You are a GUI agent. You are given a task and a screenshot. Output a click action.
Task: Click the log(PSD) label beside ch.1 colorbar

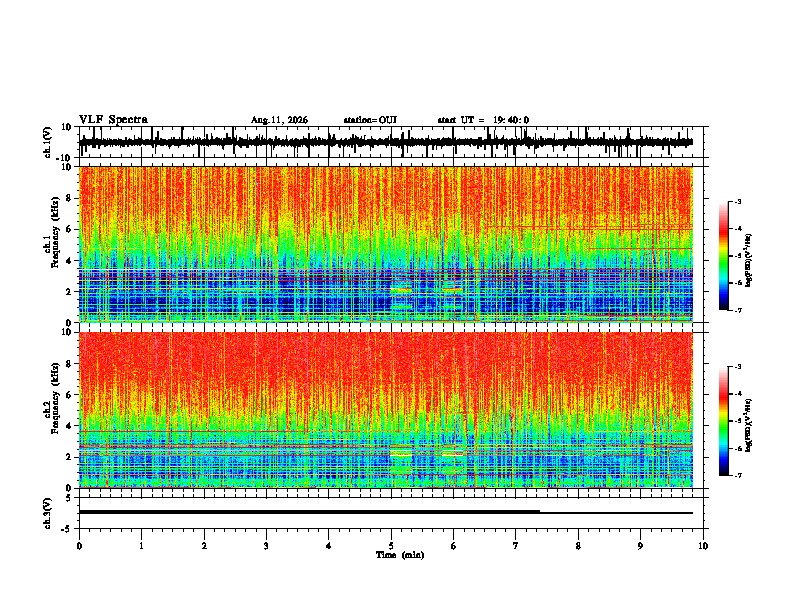pyautogui.click(x=749, y=261)
